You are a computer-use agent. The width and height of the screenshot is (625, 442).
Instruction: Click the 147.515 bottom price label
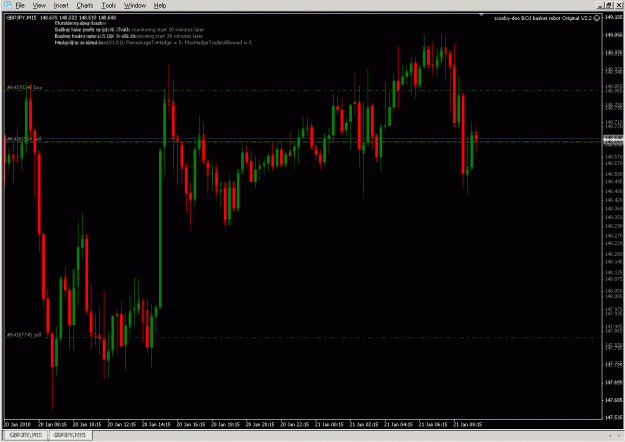click(614, 417)
